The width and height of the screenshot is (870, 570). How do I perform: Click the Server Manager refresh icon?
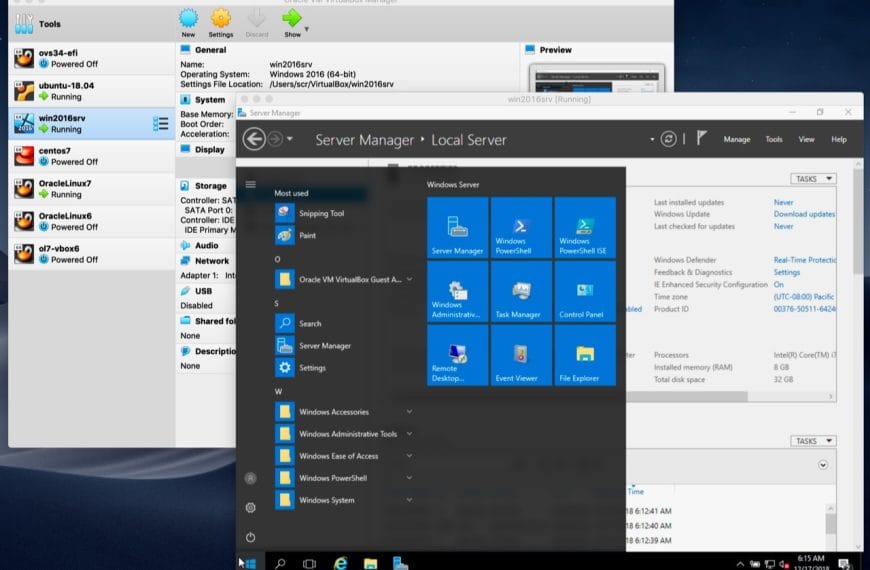click(669, 139)
